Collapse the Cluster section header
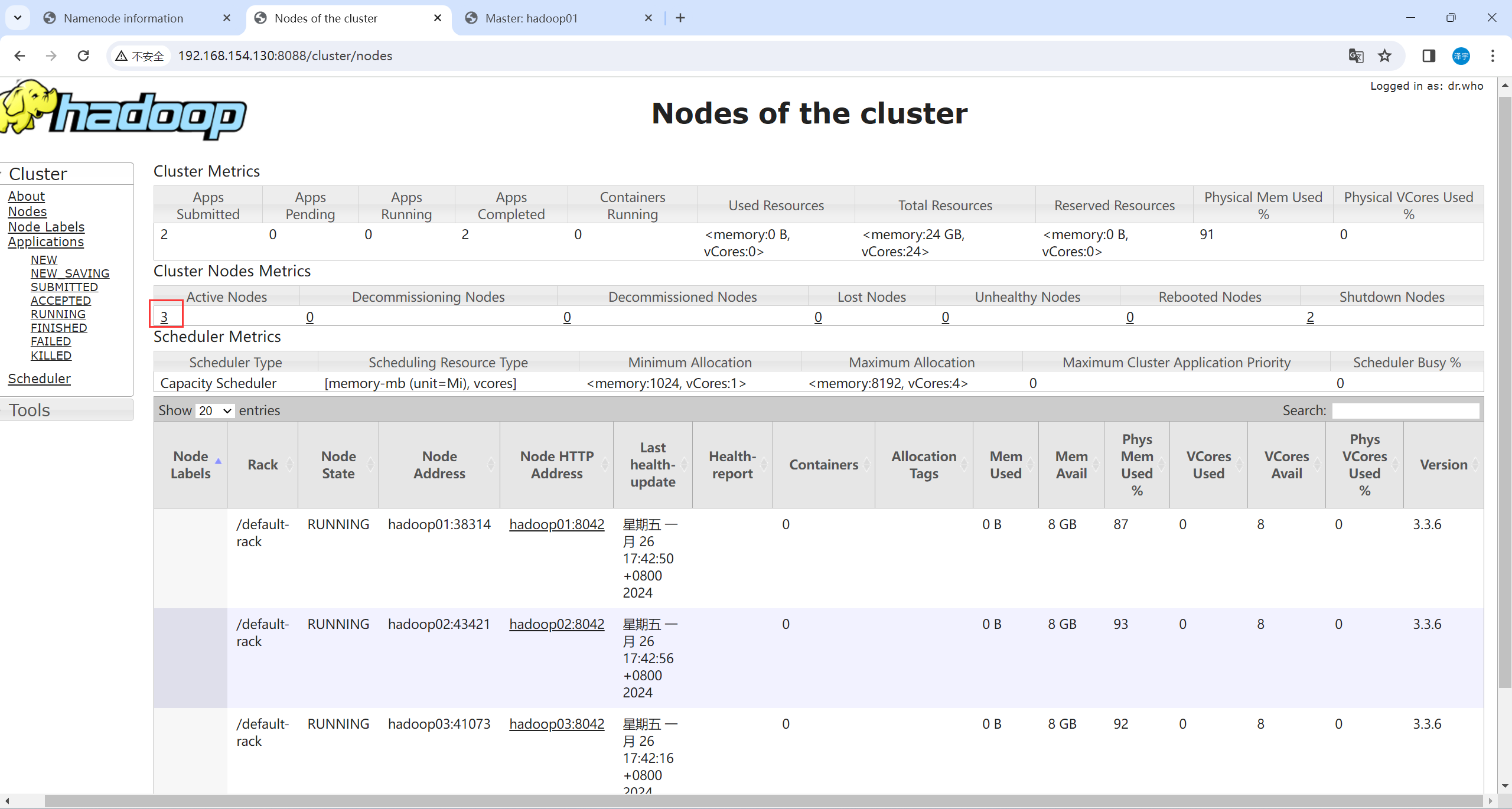The height and width of the screenshot is (809, 1512). point(67,174)
